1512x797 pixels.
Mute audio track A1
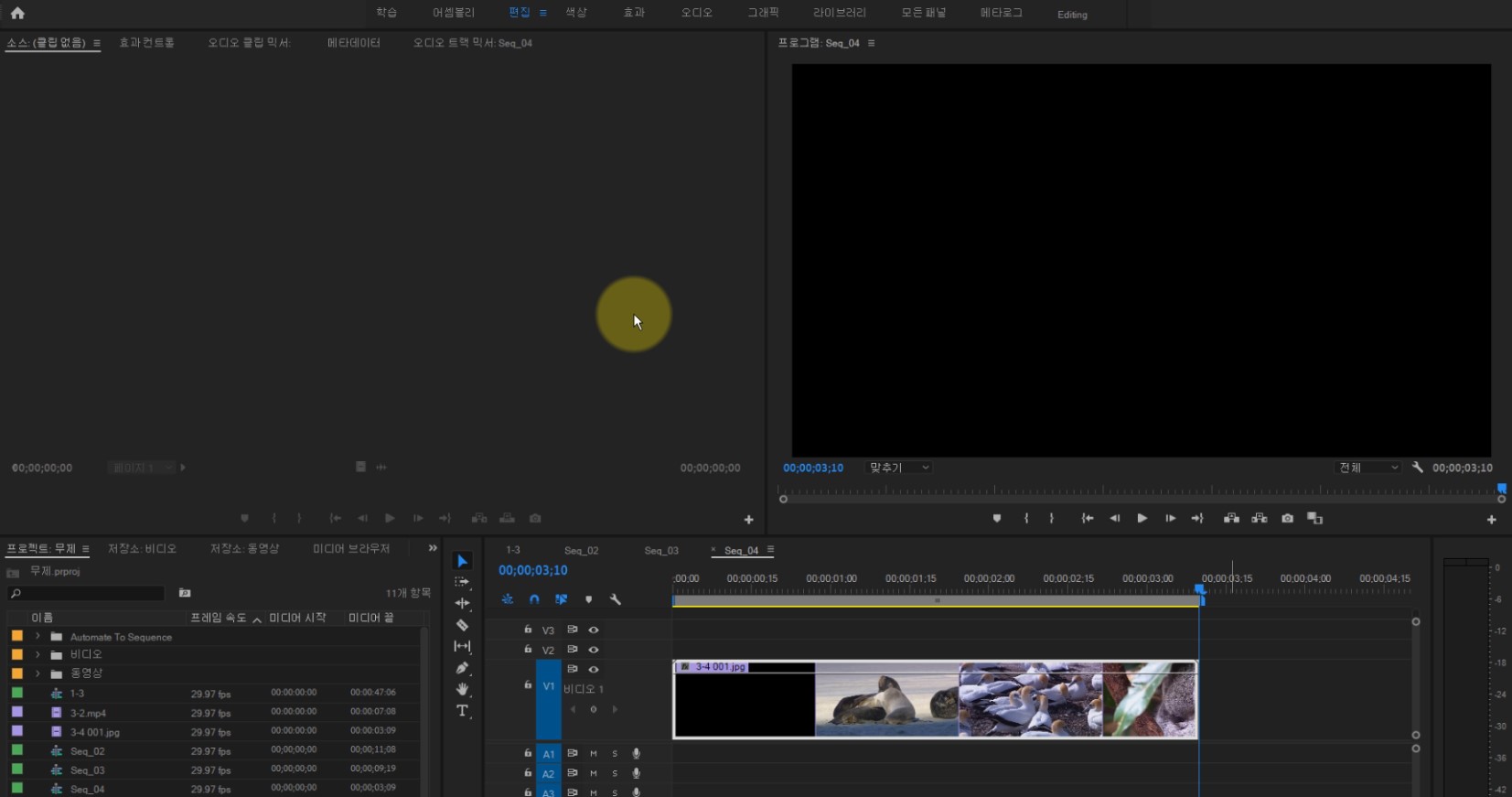point(594,754)
